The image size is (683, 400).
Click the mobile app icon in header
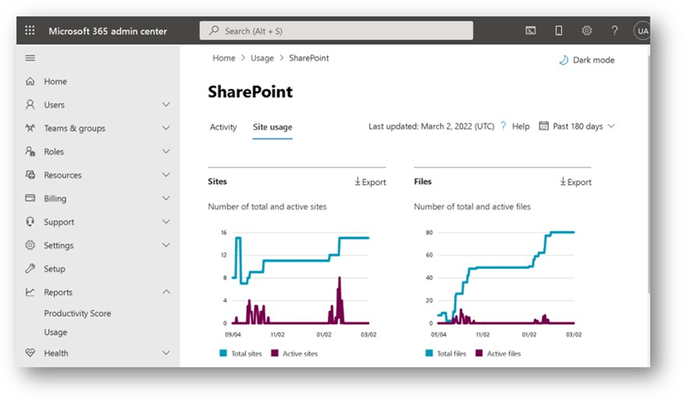[558, 31]
